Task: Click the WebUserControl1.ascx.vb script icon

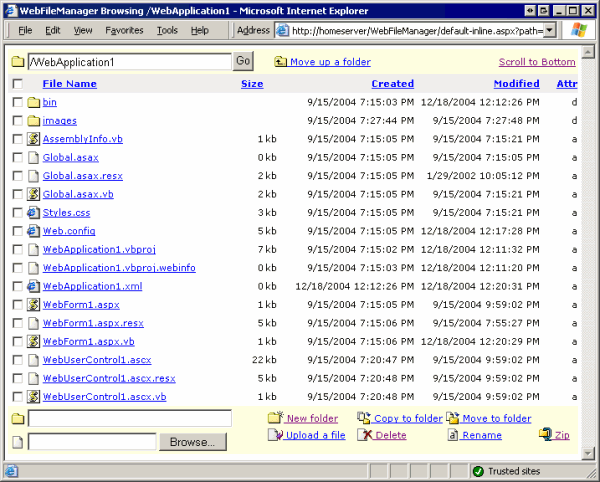Action: pyautogui.click(x=33, y=396)
